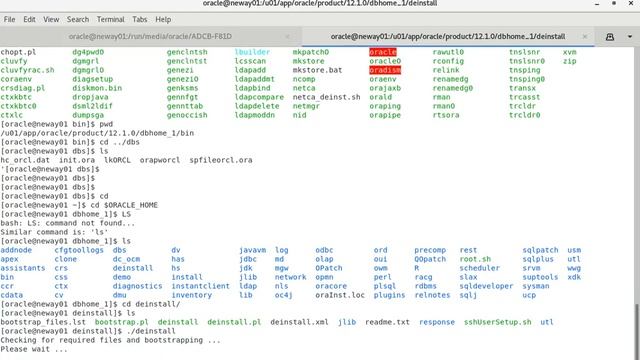Viewport: 640px width, 360px height.
Task: Click 'response' directory name
Action: point(437,322)
